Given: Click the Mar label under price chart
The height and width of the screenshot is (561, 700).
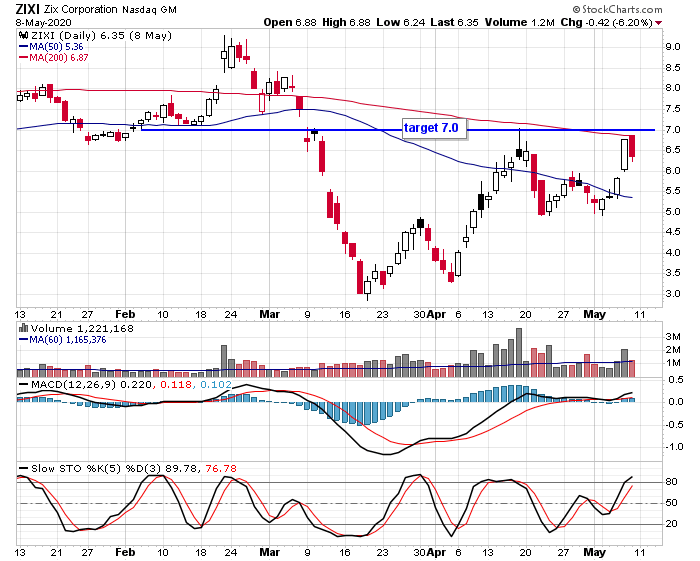Looking at the screenshot, I should [x=270, y=314].
